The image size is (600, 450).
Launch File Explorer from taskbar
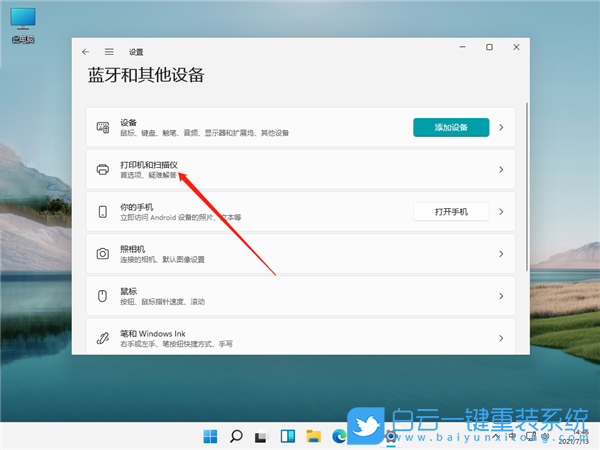(x=313, y=436)
